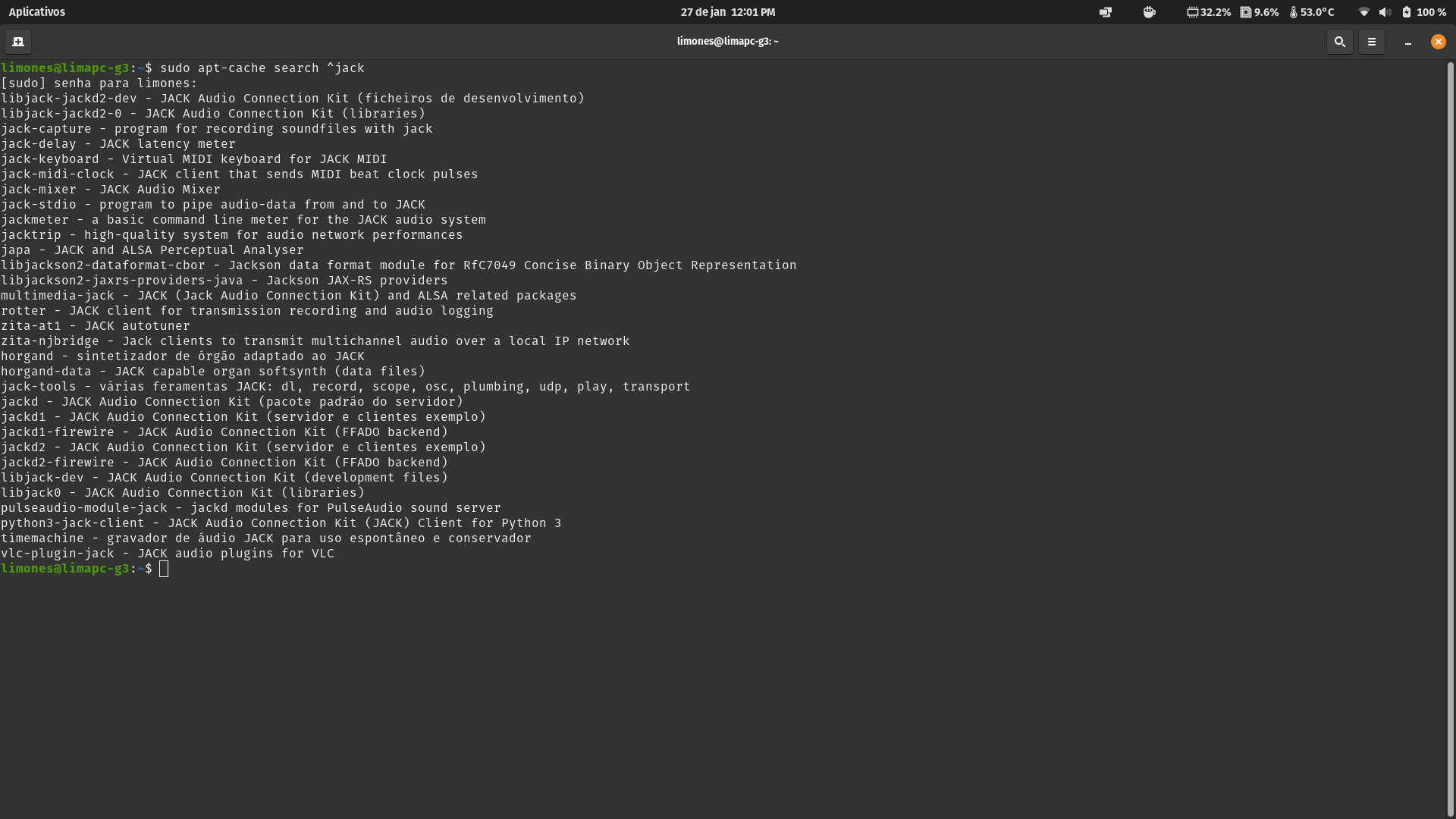
Task: Open the terminal search tool
Action: pyautogui.click(x=1339, y=42)
